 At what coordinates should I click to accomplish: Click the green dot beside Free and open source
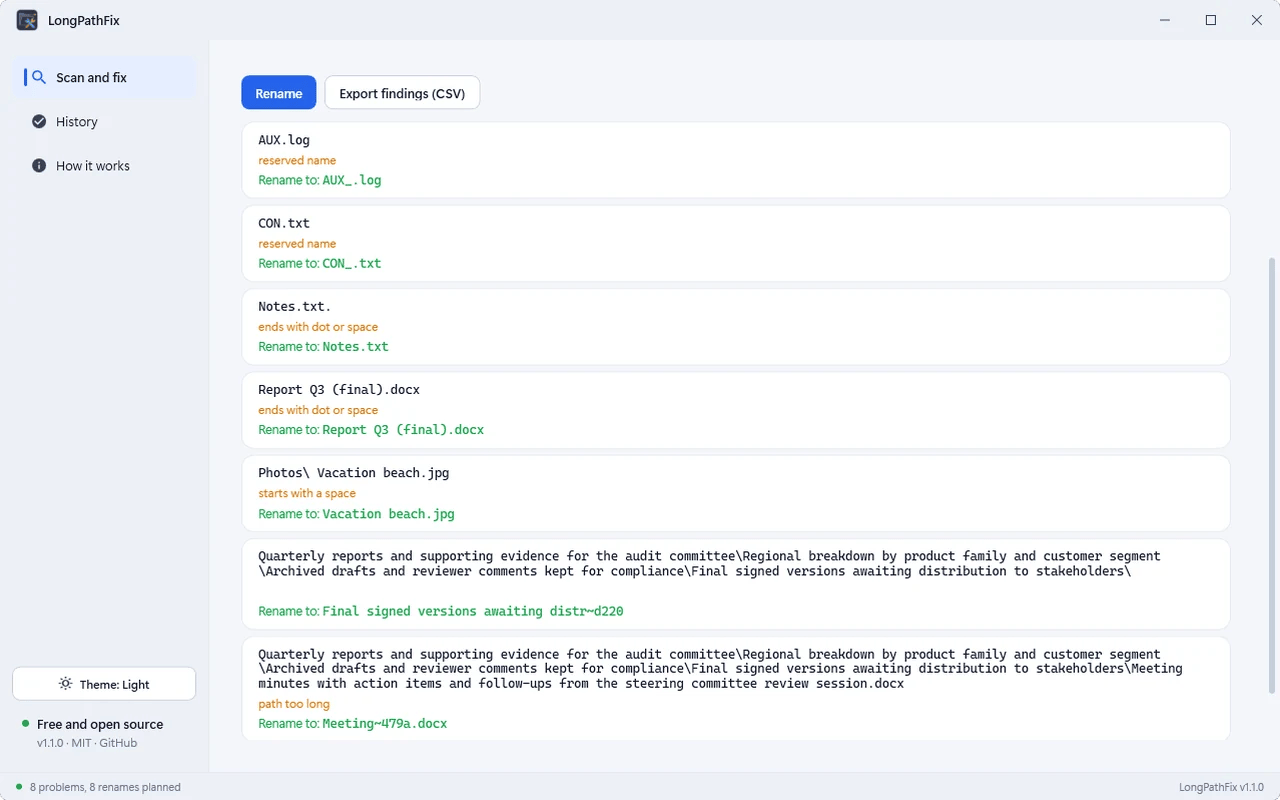click(x=25, y=722)
